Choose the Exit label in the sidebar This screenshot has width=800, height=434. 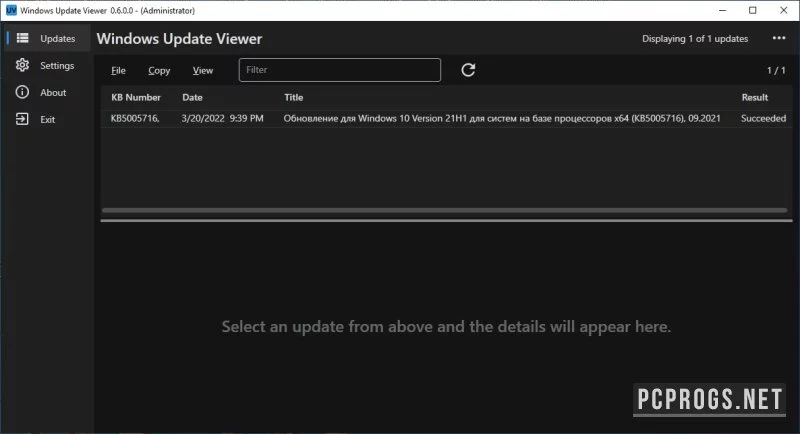(x=47, y=120)
